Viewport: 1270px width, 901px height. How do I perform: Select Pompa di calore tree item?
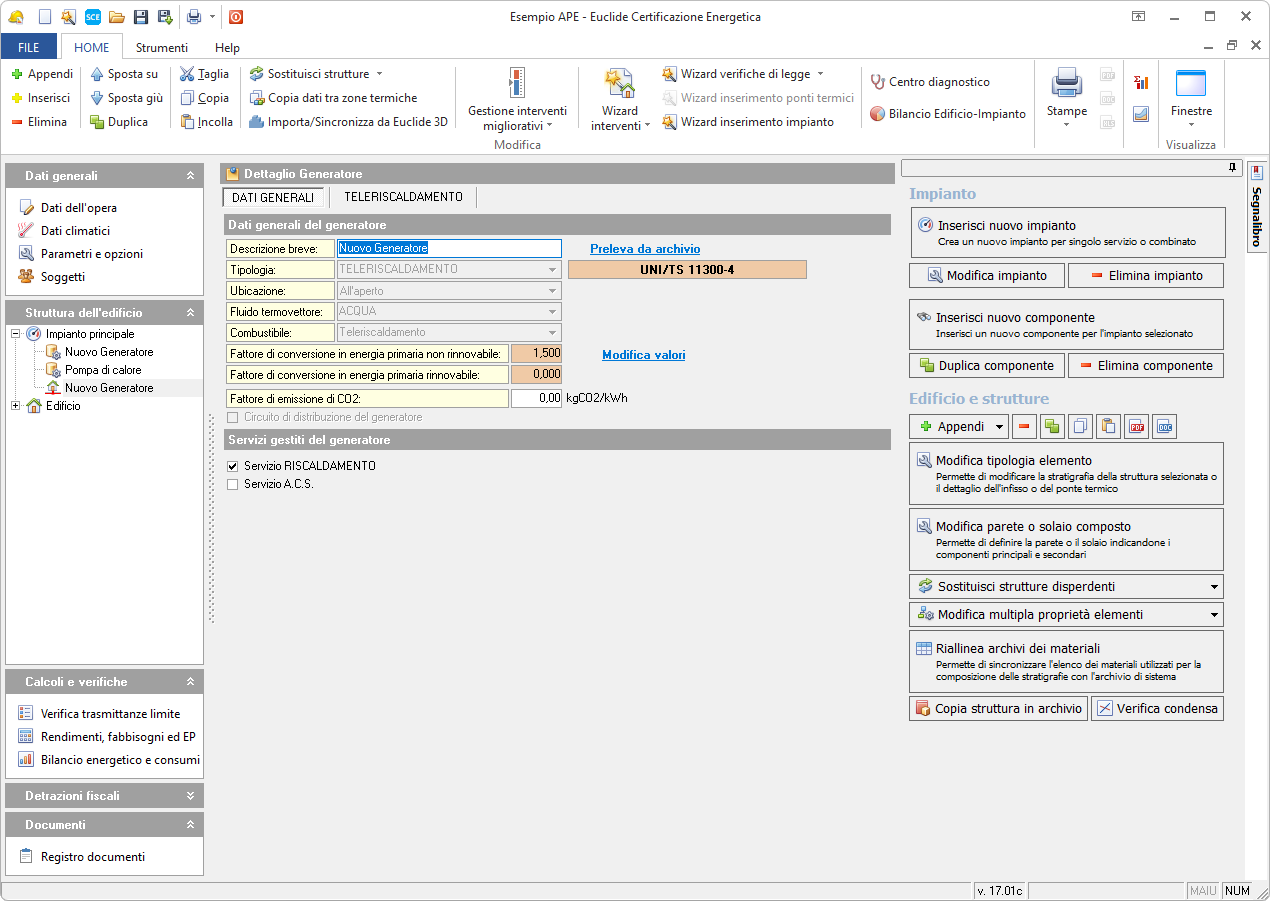point(103,370)
